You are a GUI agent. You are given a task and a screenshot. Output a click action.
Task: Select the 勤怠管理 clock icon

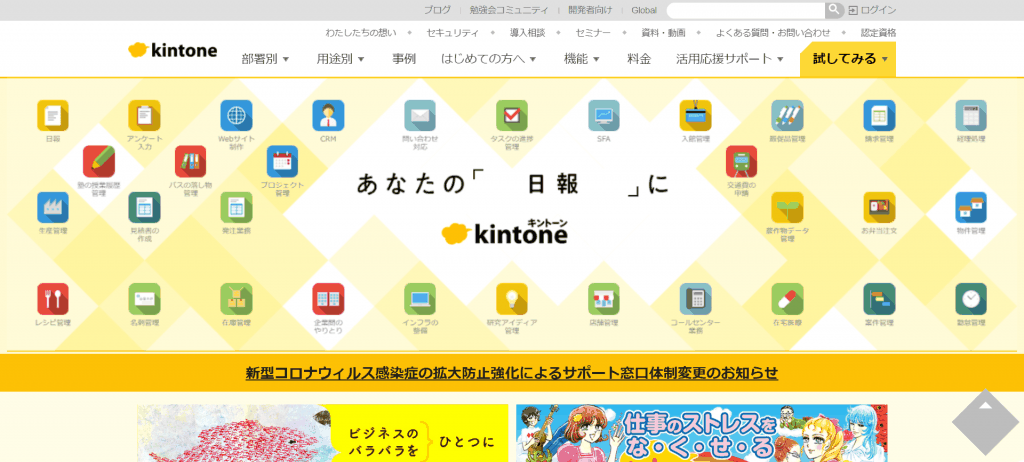click(971, 299)
